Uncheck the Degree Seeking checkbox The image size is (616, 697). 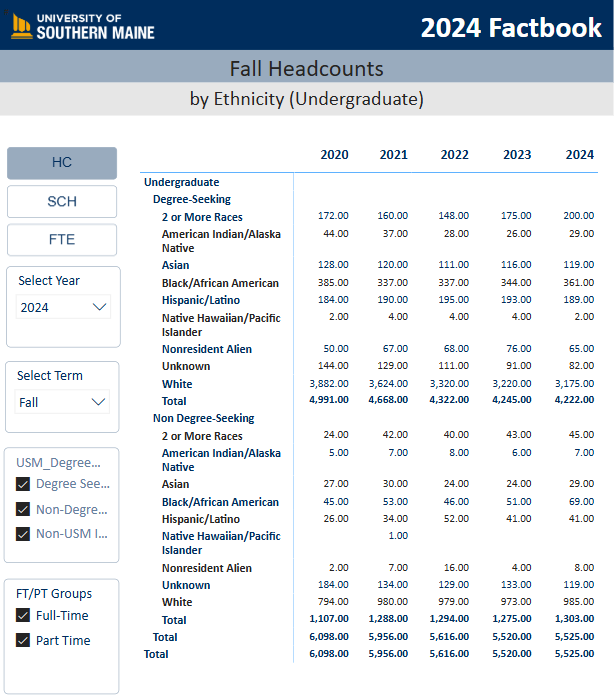click(x=23, y=484)
